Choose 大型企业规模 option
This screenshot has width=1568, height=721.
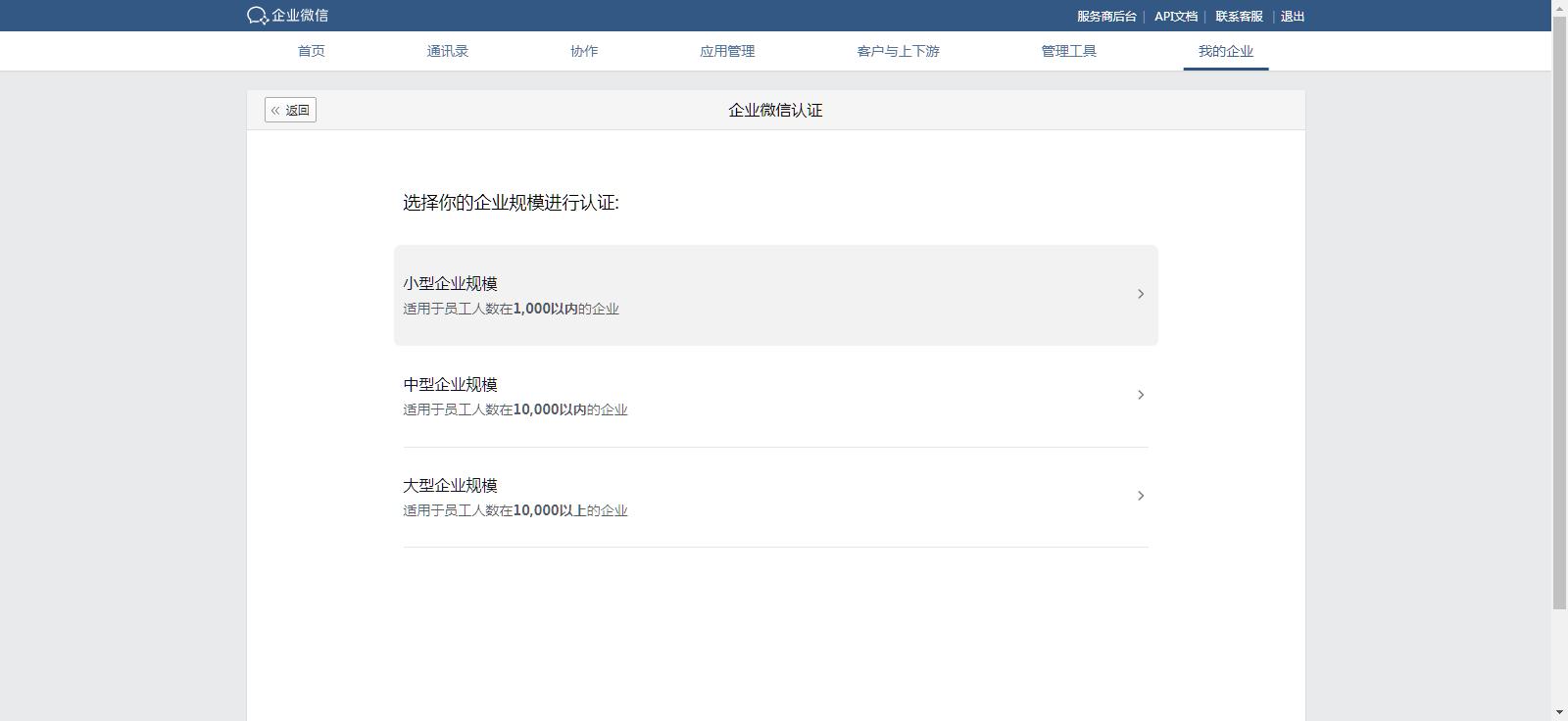[x=776, y=497]
